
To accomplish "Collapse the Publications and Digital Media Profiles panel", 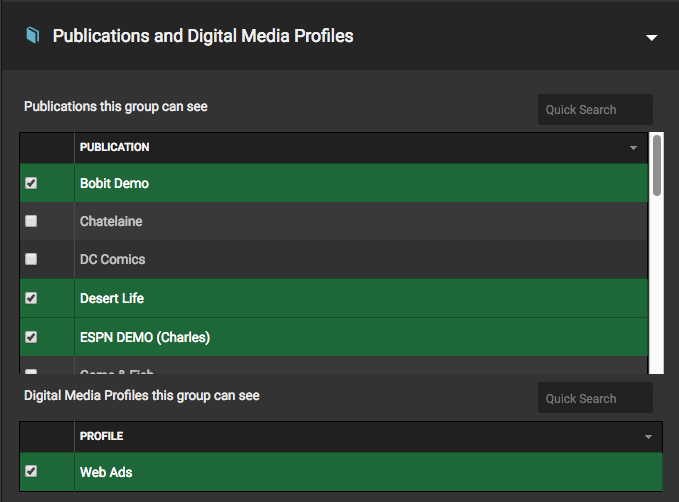I will 652,37.
